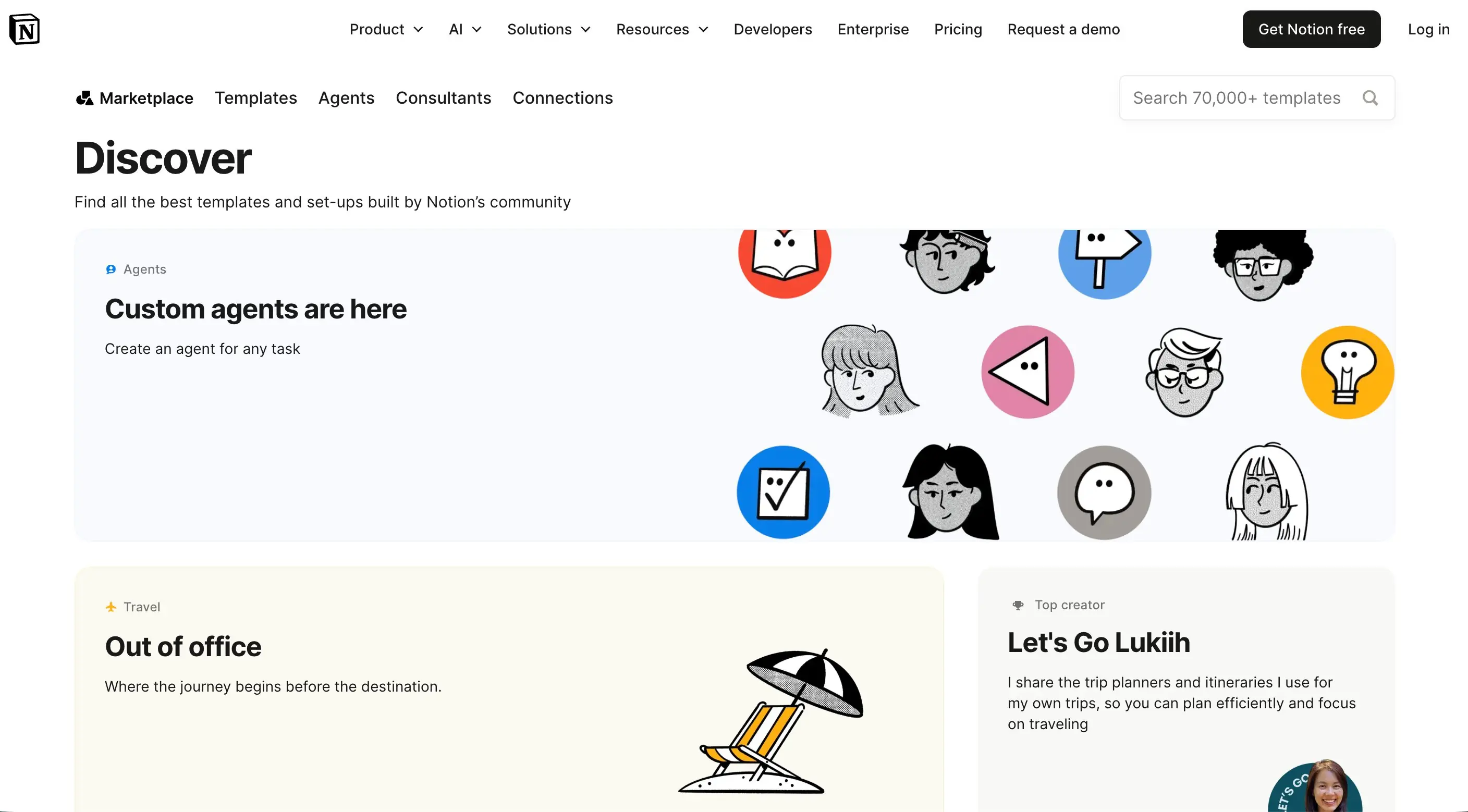The width and height of the screenshot is (1468, 812).
Task: Click Create an agent for any task
Action: [x=202, y=349]
